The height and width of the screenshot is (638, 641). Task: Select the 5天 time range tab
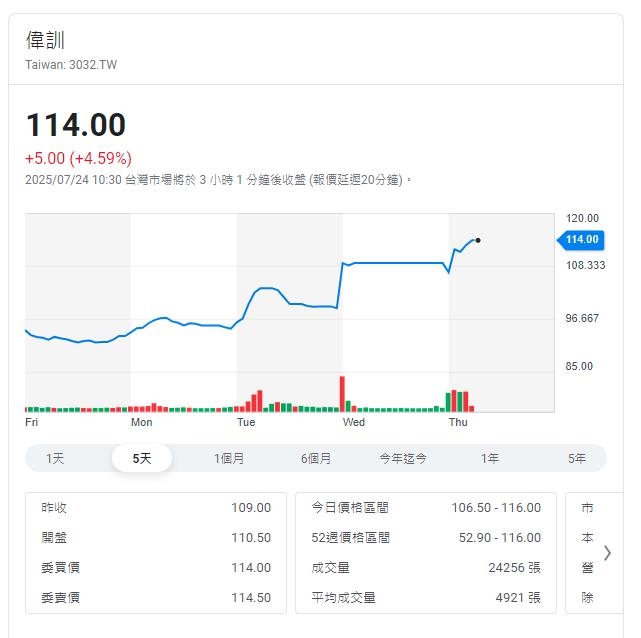point(142,458)
